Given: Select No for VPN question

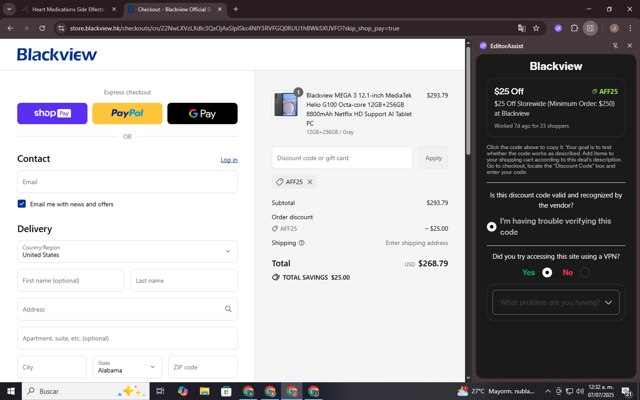Looking at the screenshot, I should 585,272.
